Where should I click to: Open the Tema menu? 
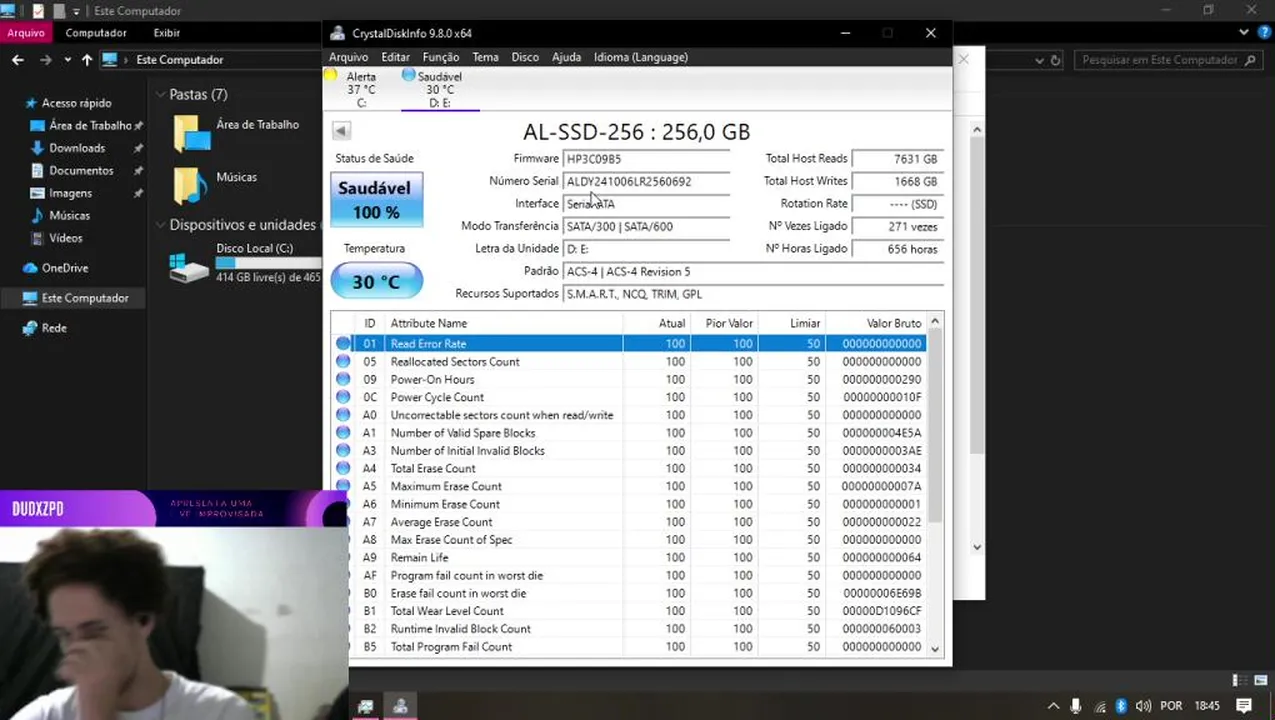pyautogui.click(x=485, y=57)
